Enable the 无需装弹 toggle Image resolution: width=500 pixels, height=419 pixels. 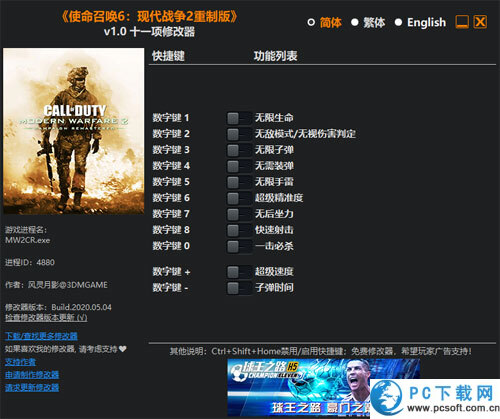pos(239,166)
